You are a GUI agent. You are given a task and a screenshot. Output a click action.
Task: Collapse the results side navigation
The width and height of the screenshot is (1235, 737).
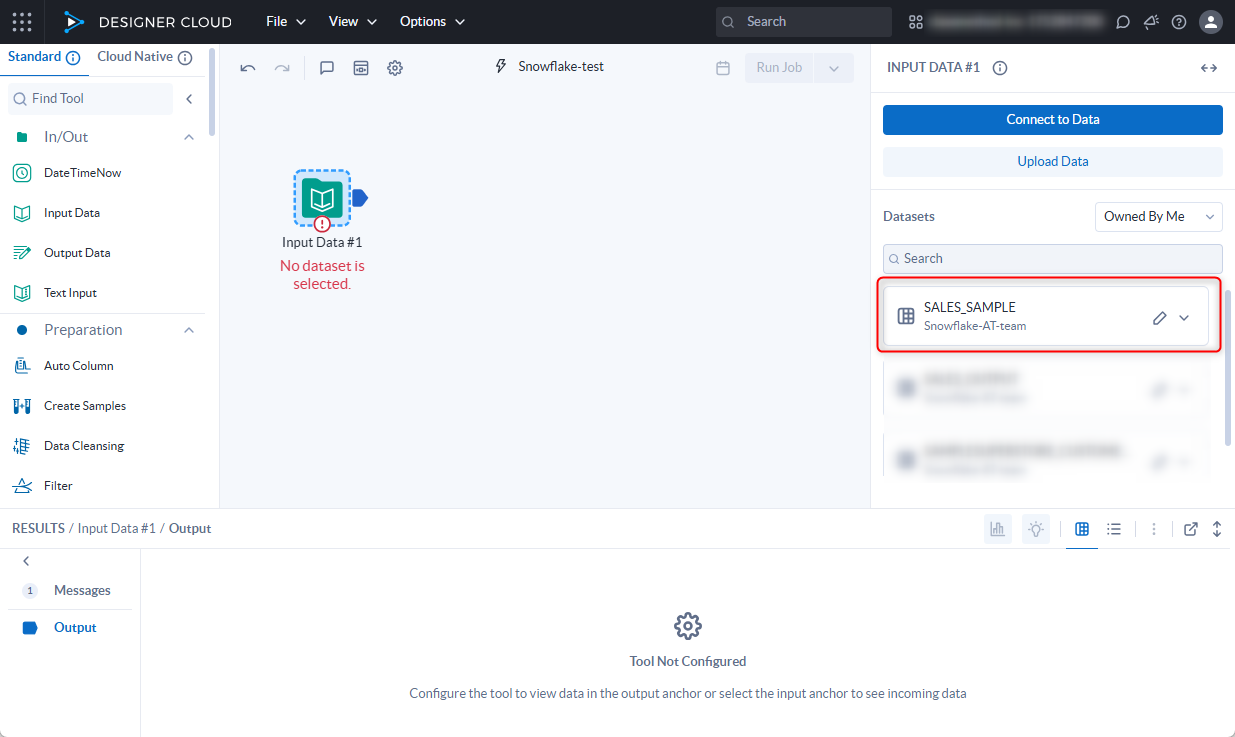pos(26,562)
